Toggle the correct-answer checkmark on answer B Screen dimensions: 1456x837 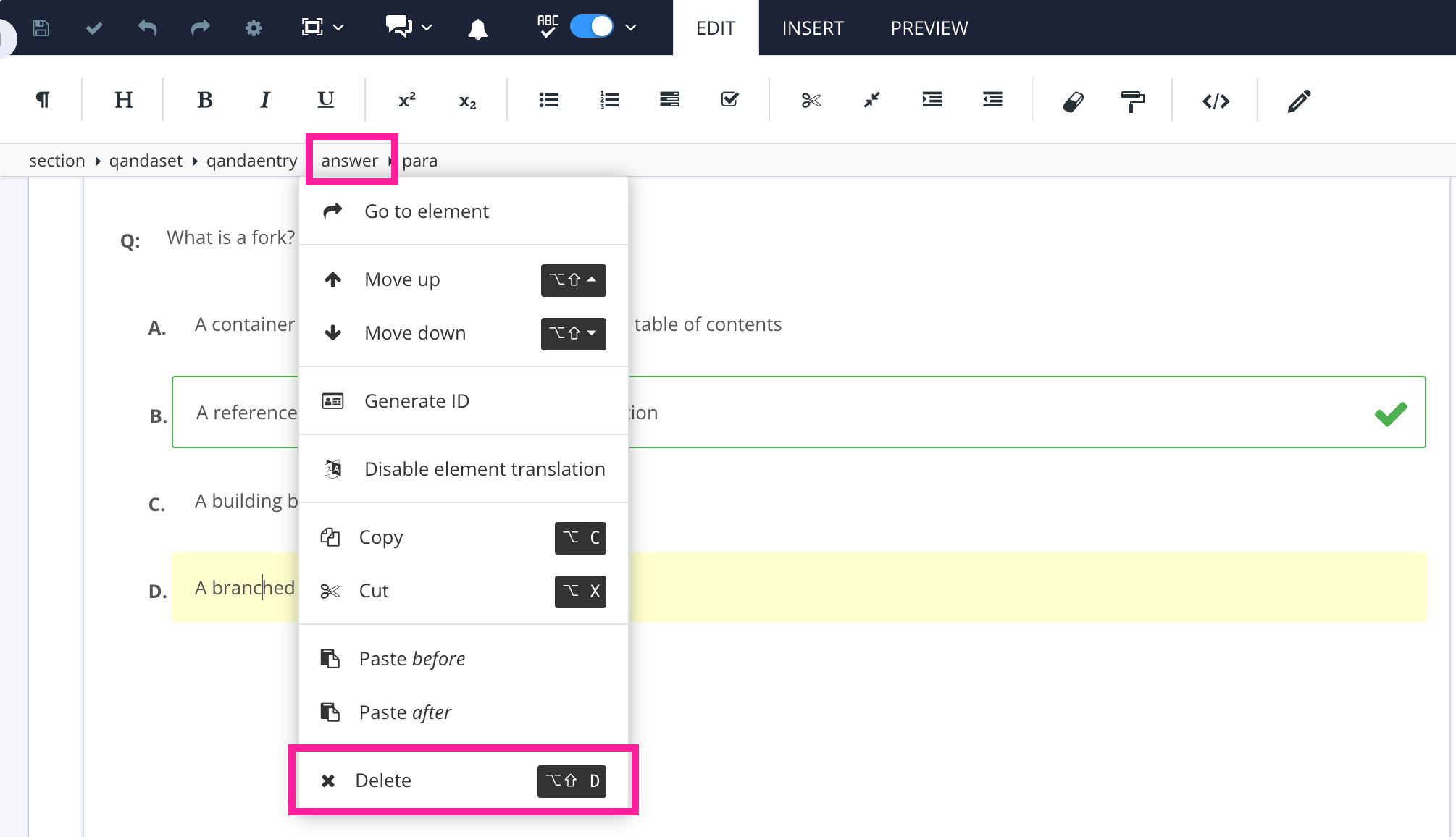pos(1390,412)
